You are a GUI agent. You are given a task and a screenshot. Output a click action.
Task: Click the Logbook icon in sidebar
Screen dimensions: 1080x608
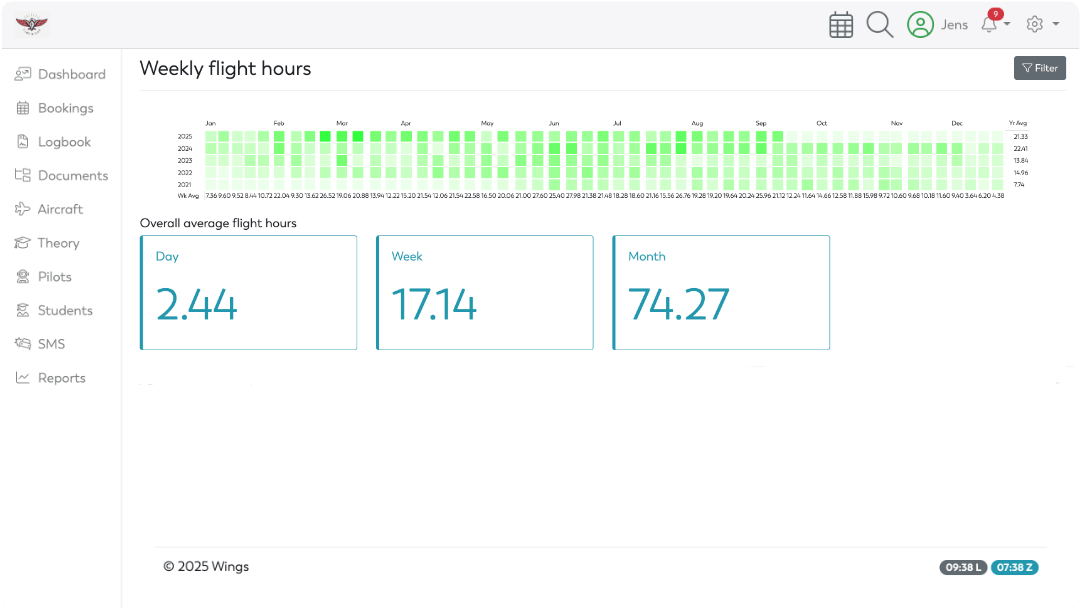coord(22,142)
